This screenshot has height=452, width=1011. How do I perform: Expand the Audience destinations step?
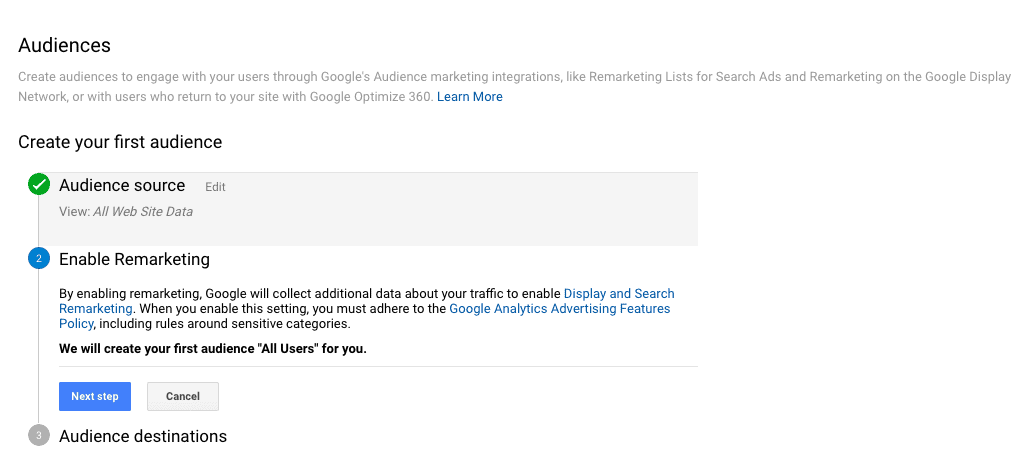coord(143,436)
